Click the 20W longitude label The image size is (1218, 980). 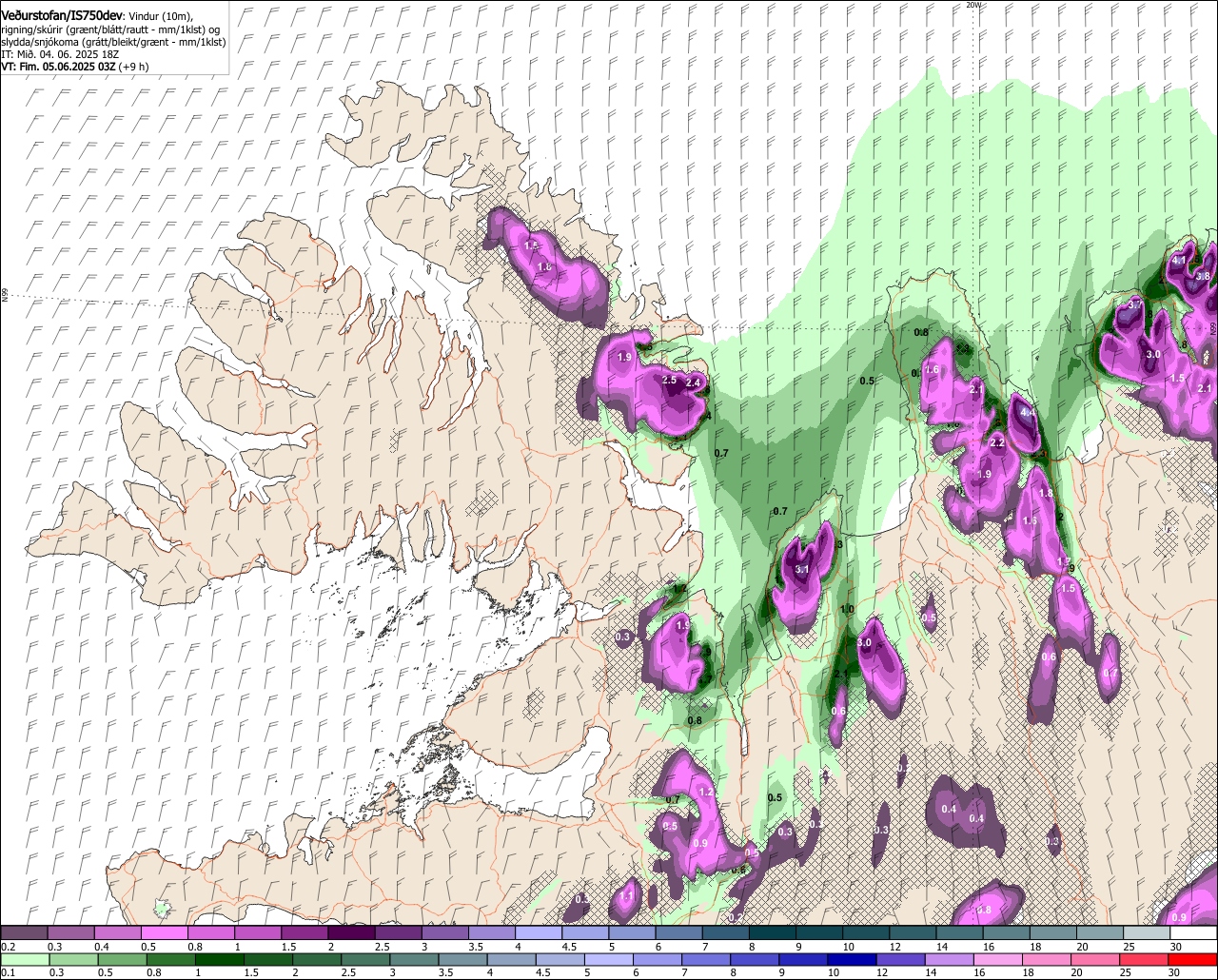pos(972,5)
